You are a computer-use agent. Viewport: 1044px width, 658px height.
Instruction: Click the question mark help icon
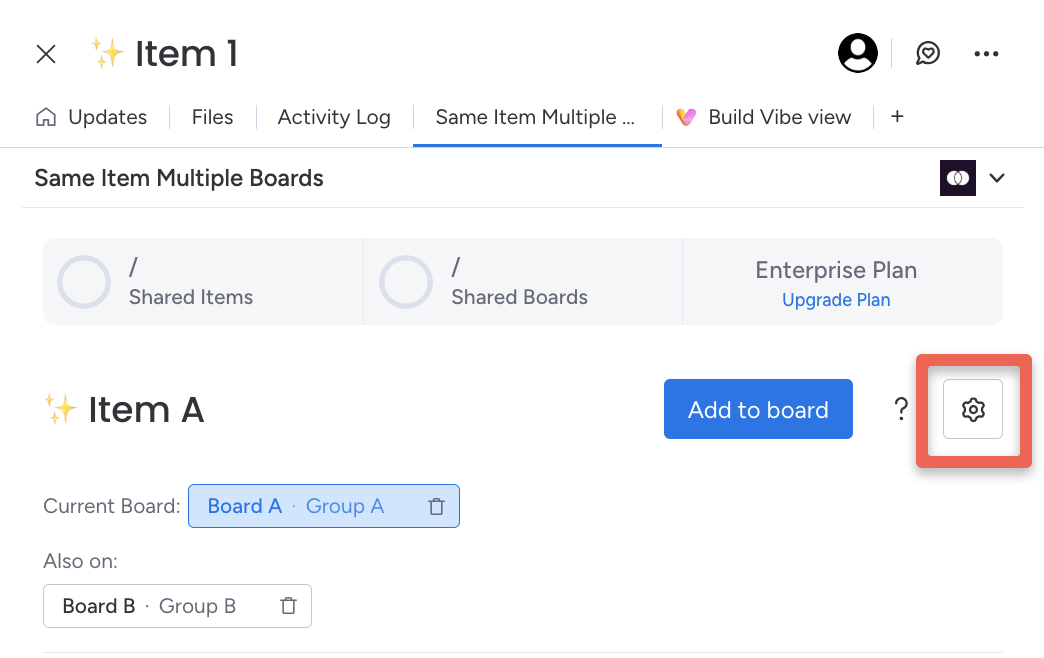coord(901,409)
